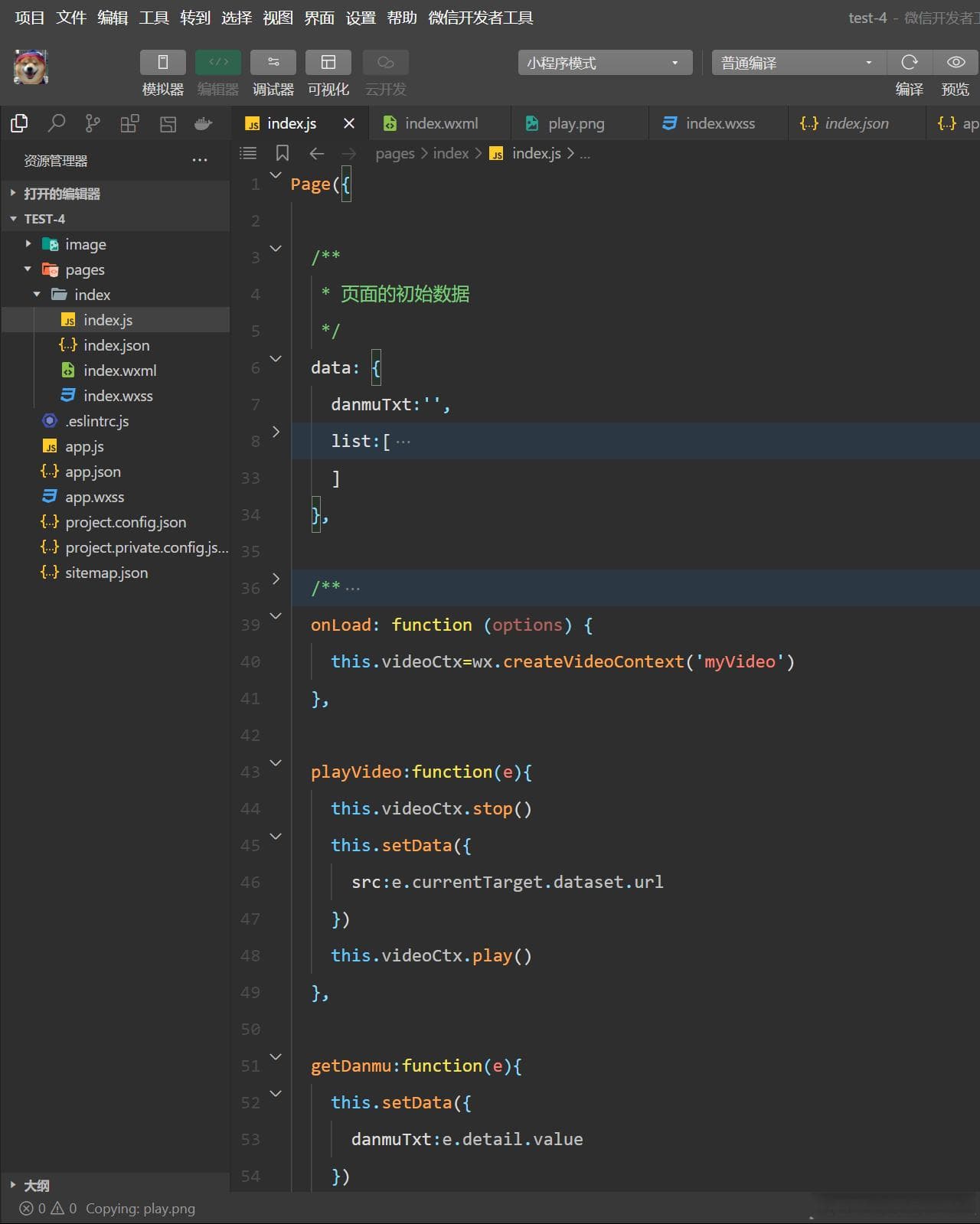The image size is (980, 1224).
Task: Open the 视图 menu
Action: (278, 18)
